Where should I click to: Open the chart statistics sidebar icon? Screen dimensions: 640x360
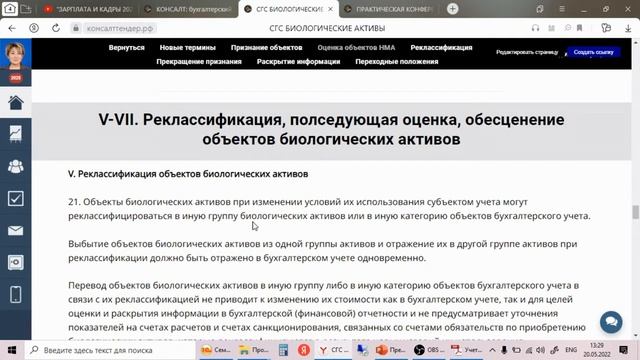pyautogui.click(x=16, y=134)
